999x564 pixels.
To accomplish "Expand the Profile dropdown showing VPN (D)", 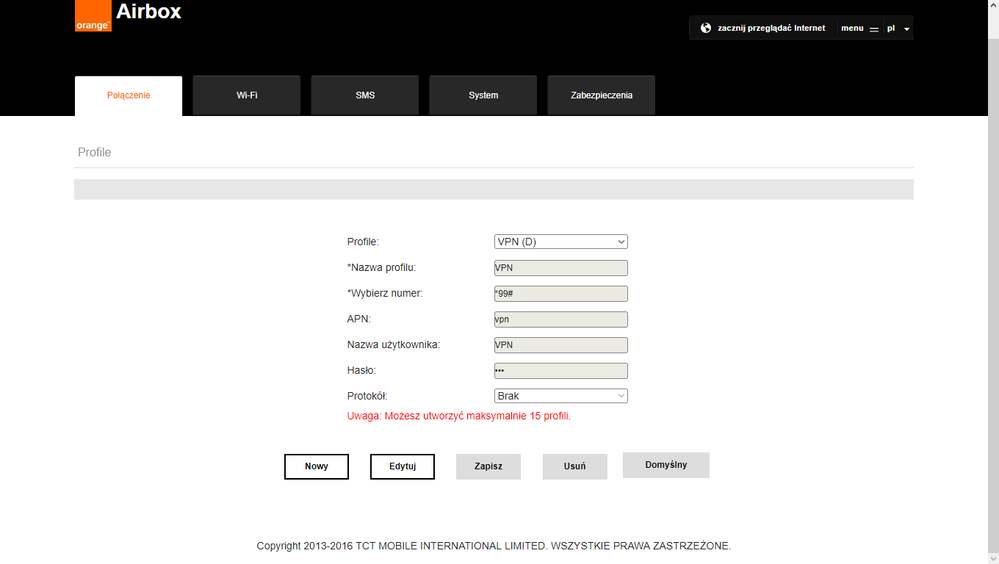I will click(561, 242).
